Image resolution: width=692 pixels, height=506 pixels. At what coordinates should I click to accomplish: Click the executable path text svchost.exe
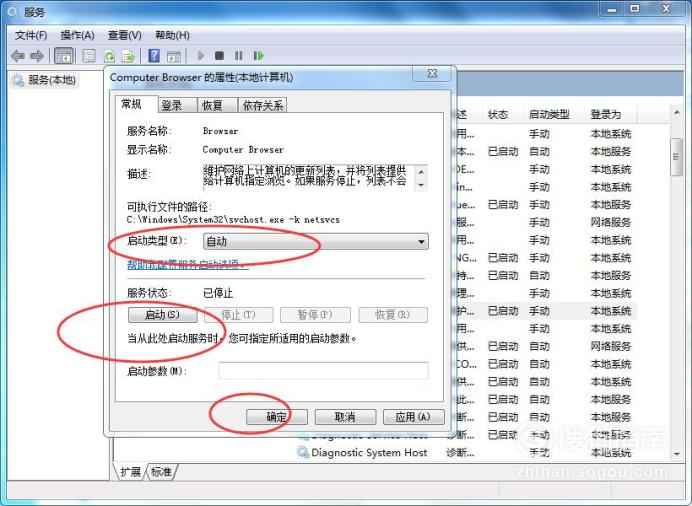pyautogui.click(x=256, y=220)
